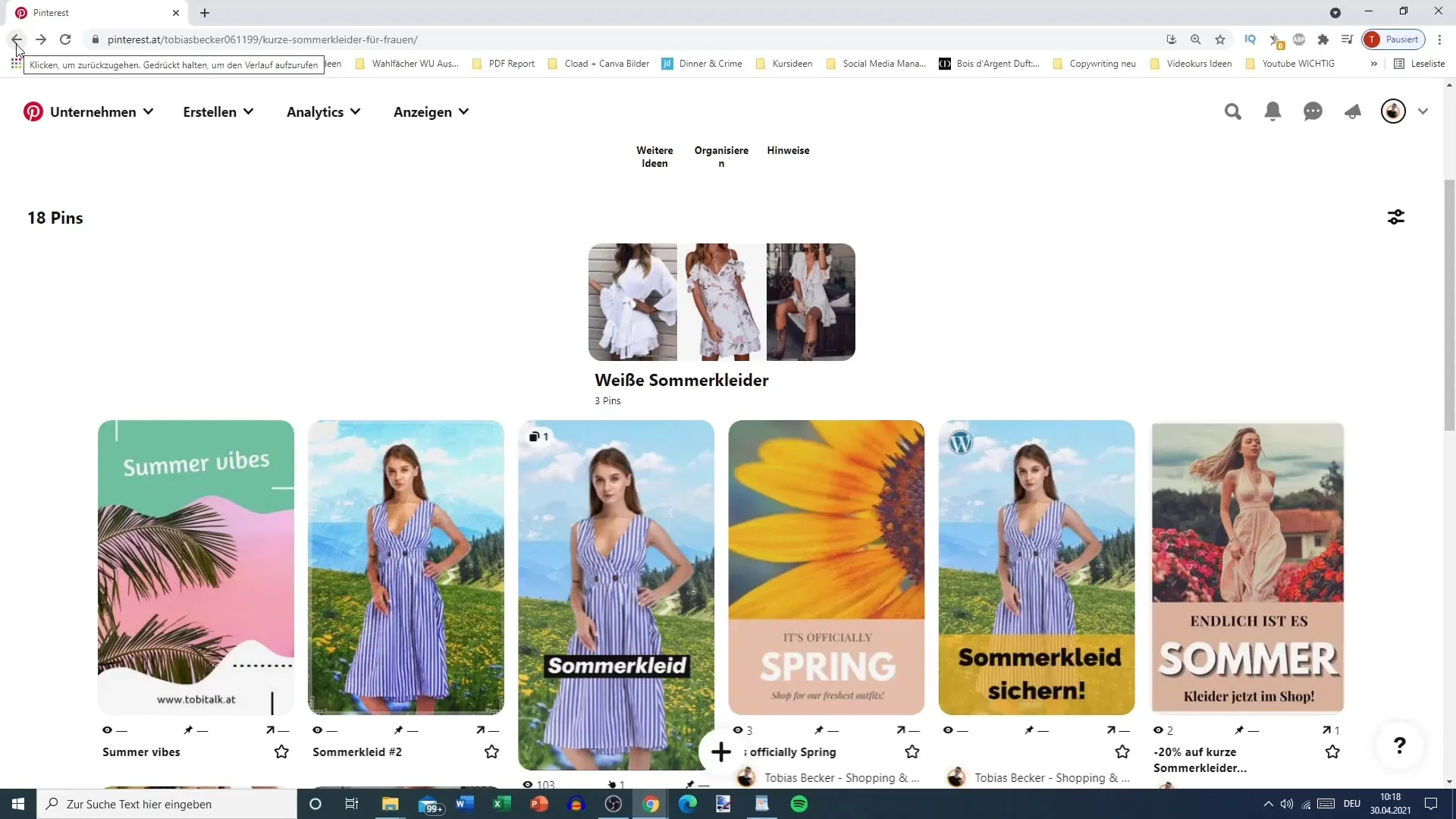
Task: Select Weitere Ideen tab
Action: (657, 156)
